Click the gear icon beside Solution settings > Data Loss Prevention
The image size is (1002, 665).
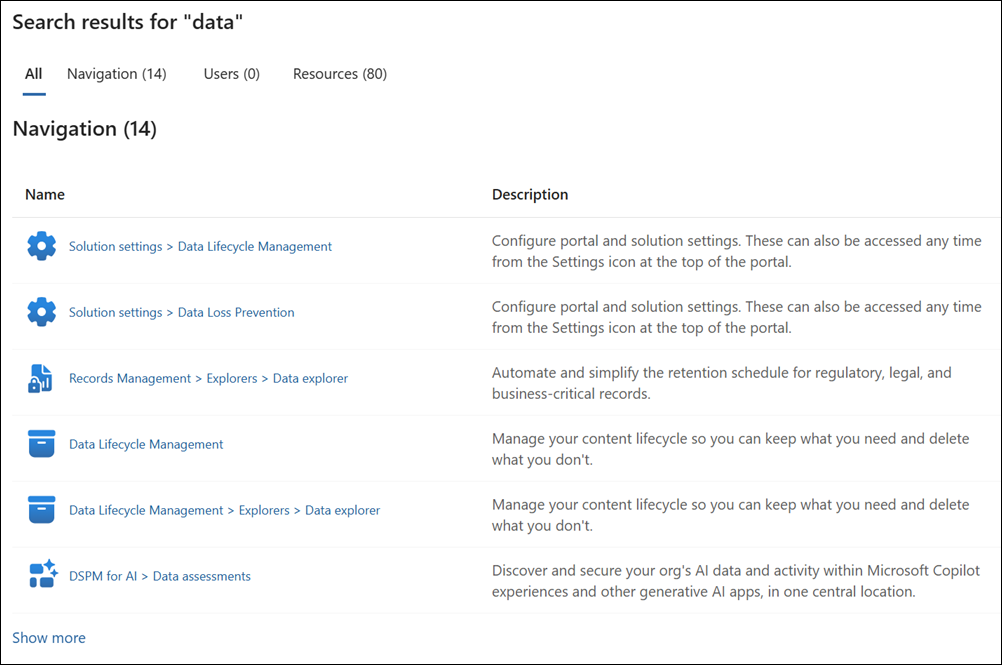click(x=41, y=312)
